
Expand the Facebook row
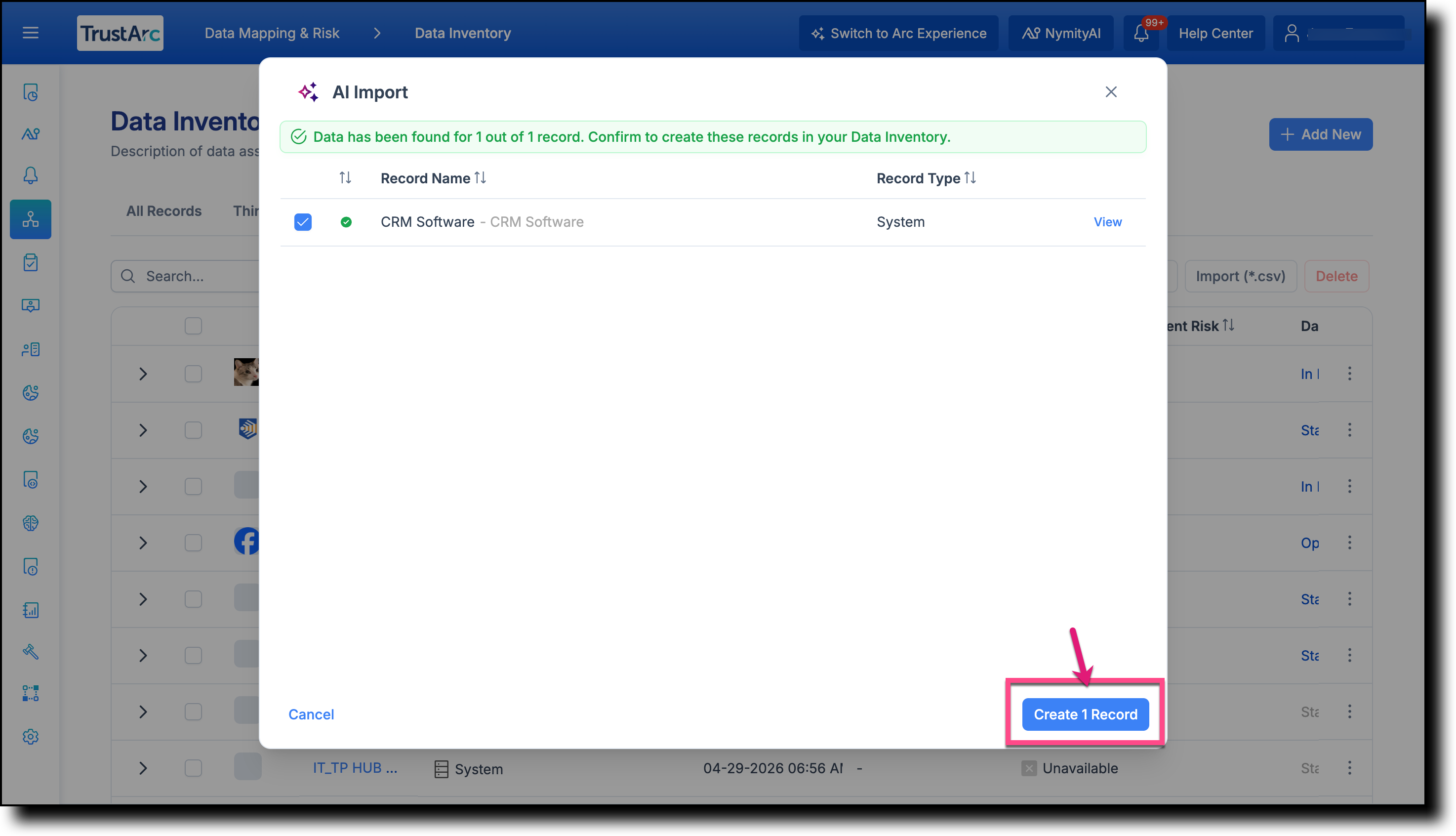[143, 543]
